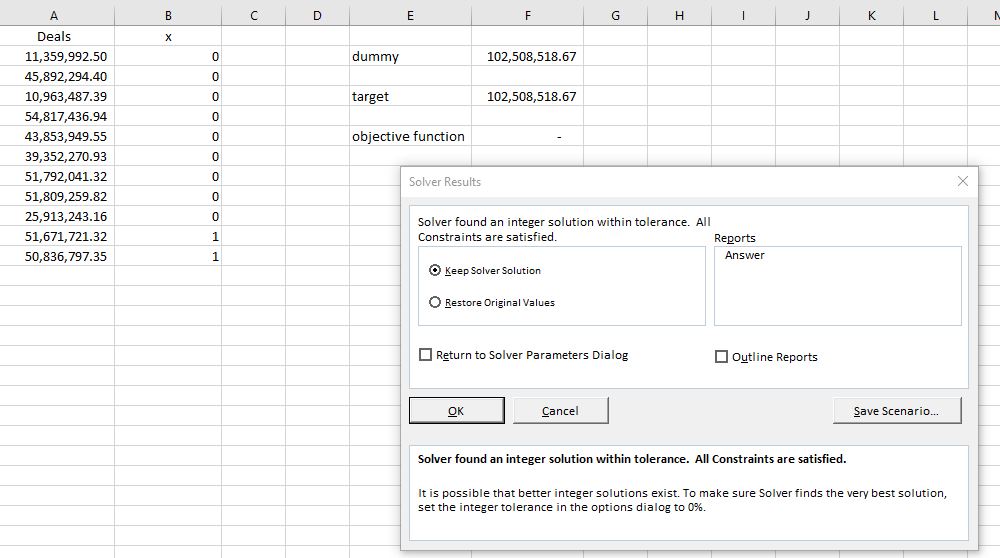Image resolution: width=1000 pixels, height=558 pixels.
Task: Select cell with 54,817,436.94
Action: [x=57, y=116]
